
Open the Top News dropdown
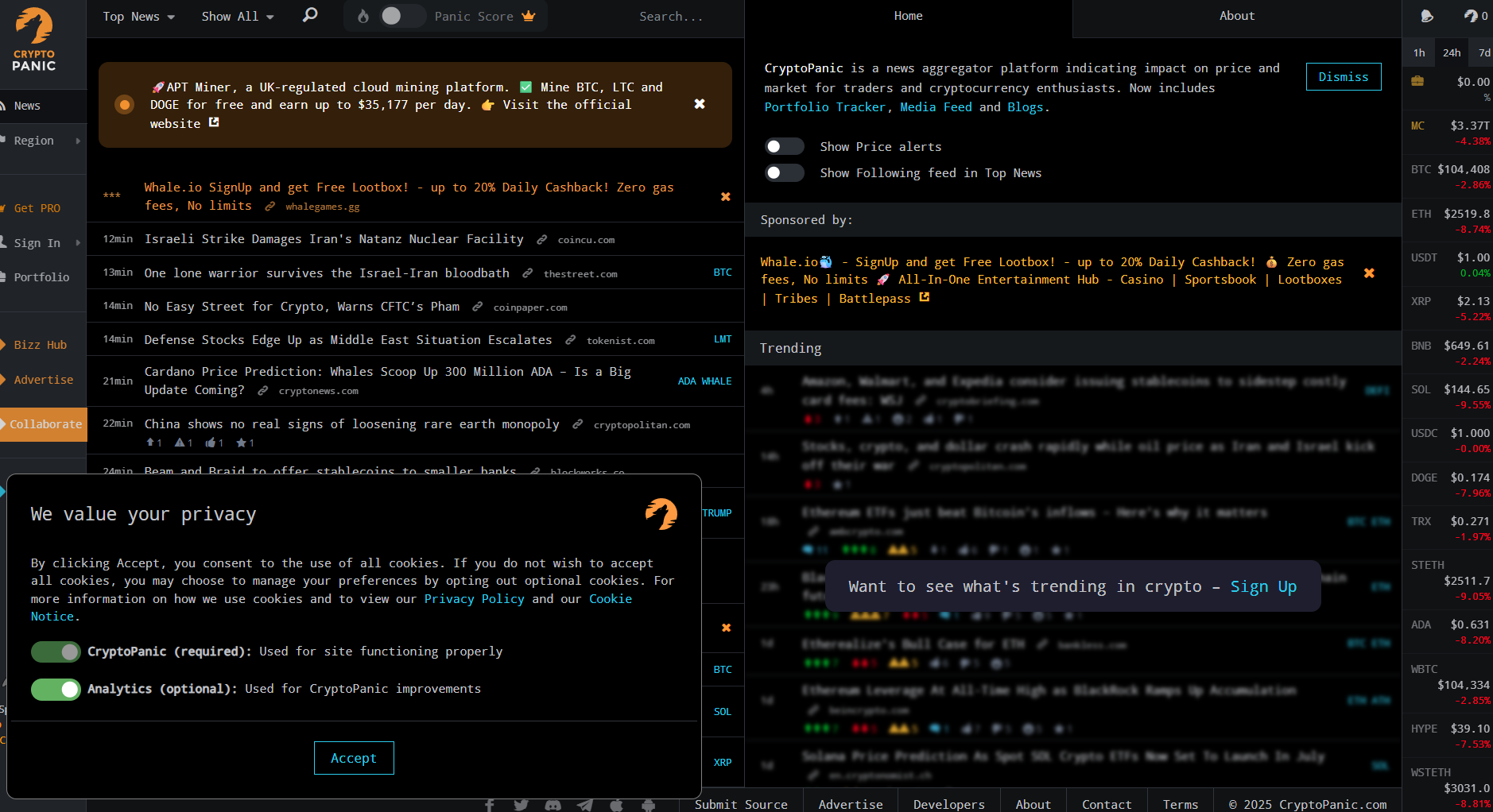tap(138, 17)
